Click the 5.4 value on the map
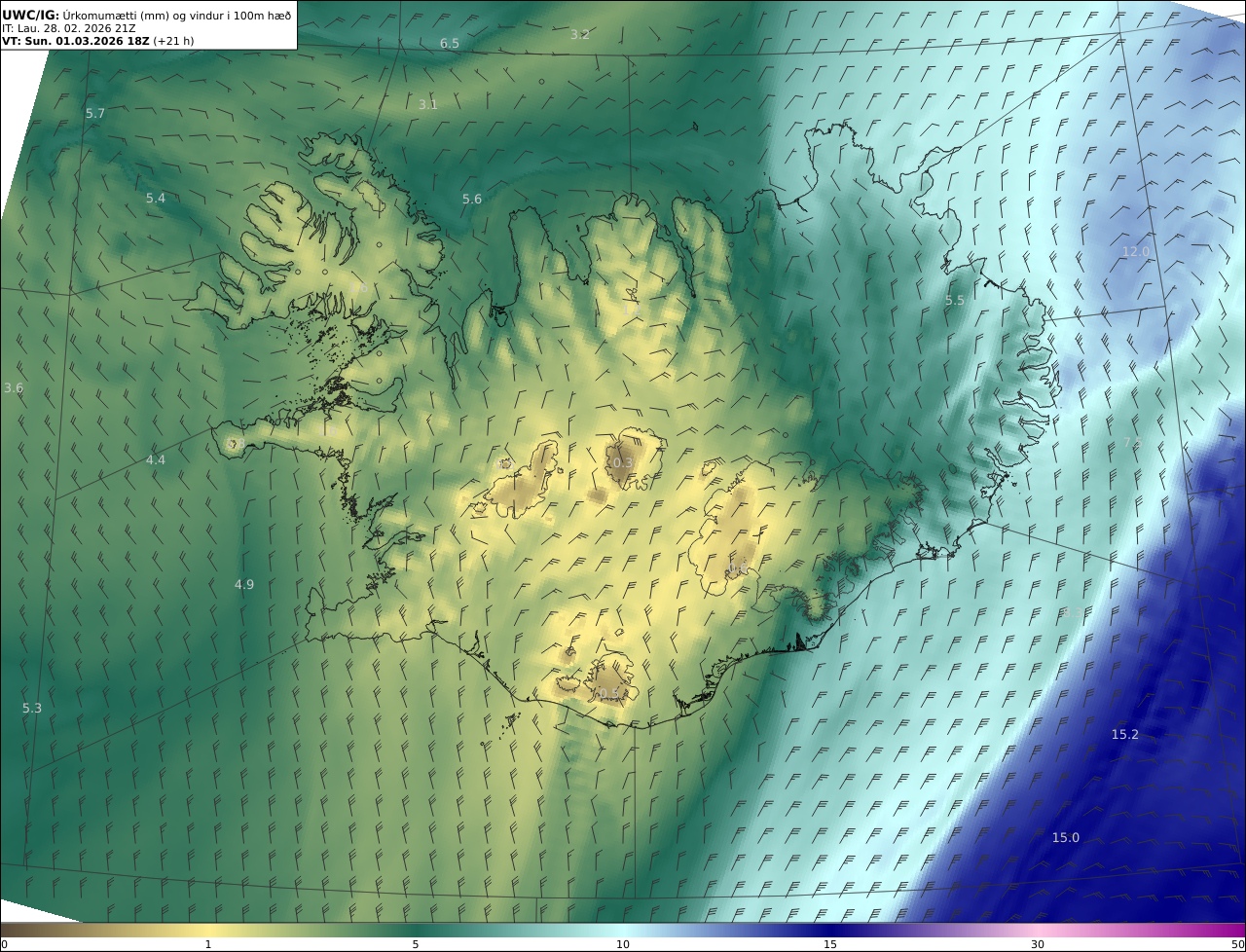This screenshot has width=1246, height=952. click(156, 199)
